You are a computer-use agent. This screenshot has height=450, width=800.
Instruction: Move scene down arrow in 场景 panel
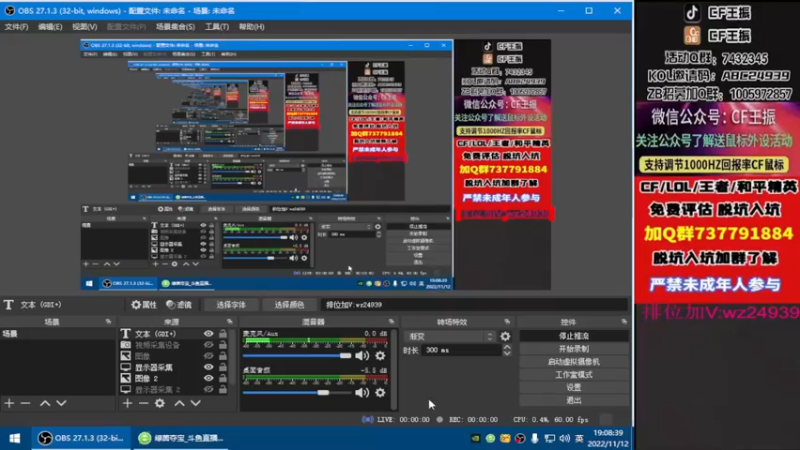coord(61,403)
